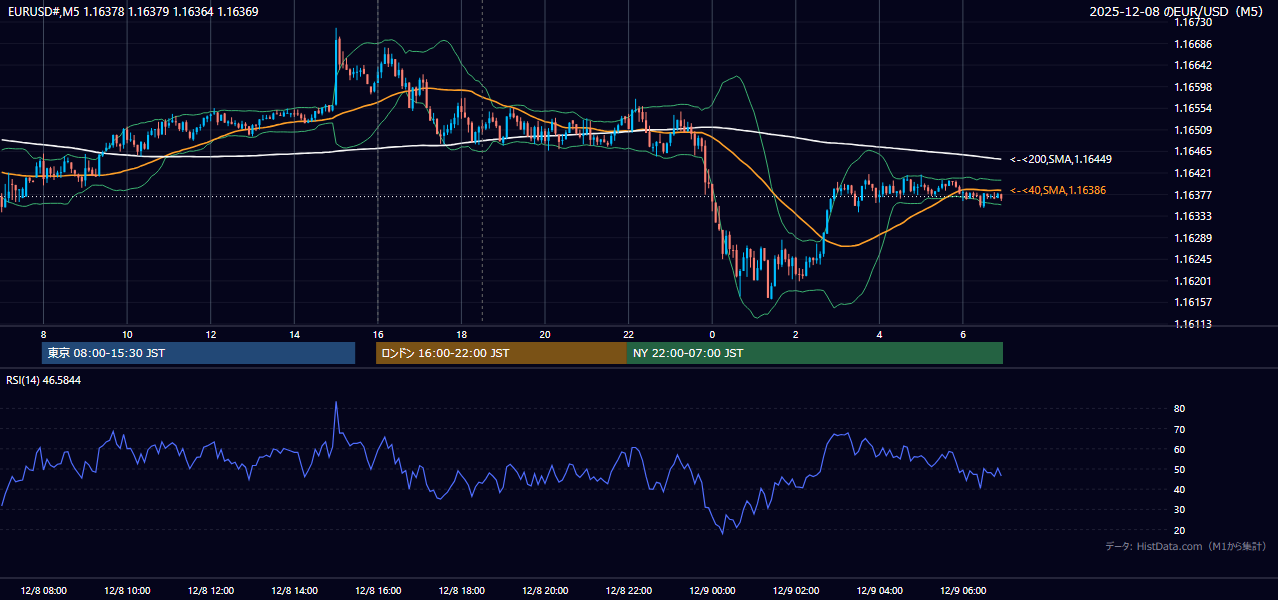The width and height of the screenshot is (1278, 600).
Task: Click the NY 22:00-07:00 JST session bar
Action: [x=815, y=353]
